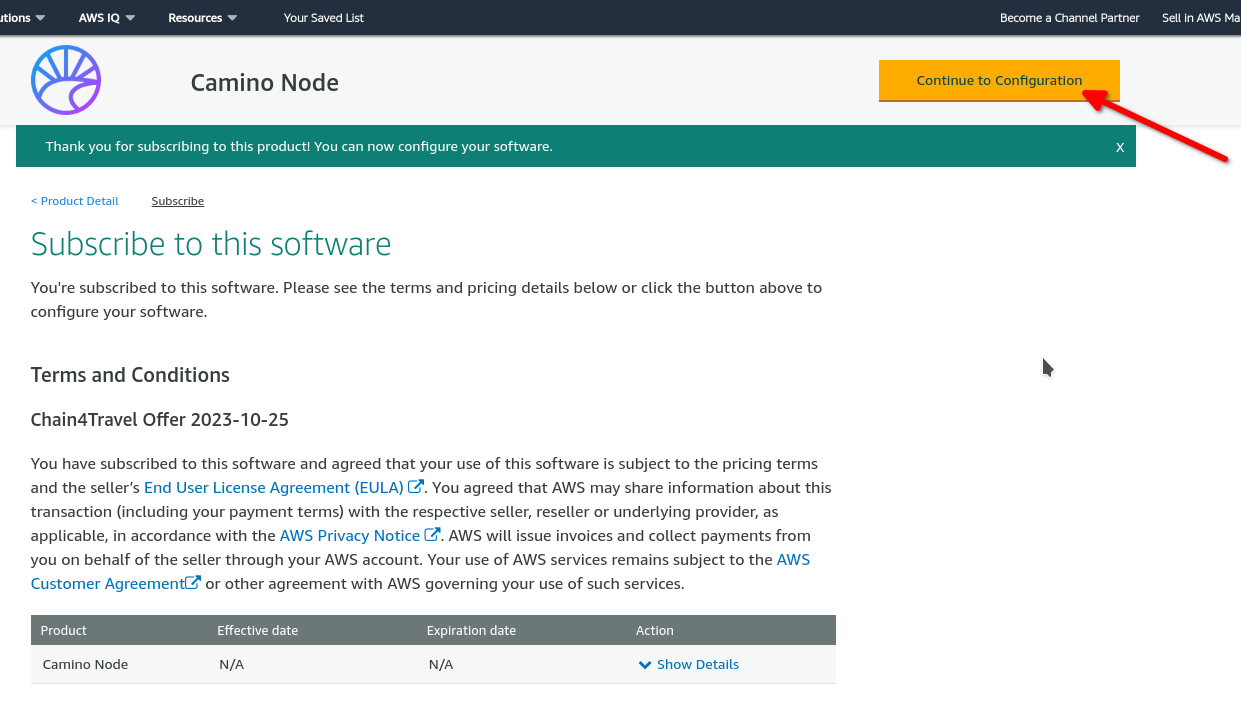
Task: Select the Camino Node table row cell
Action: (85, 664)
